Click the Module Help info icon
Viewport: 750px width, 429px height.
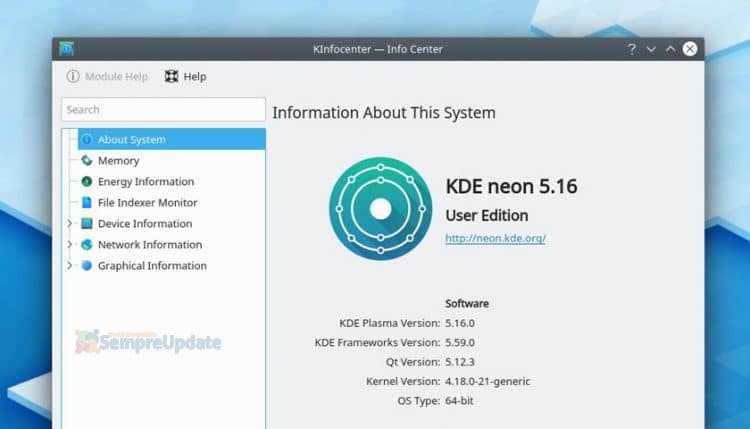(73, 77)
